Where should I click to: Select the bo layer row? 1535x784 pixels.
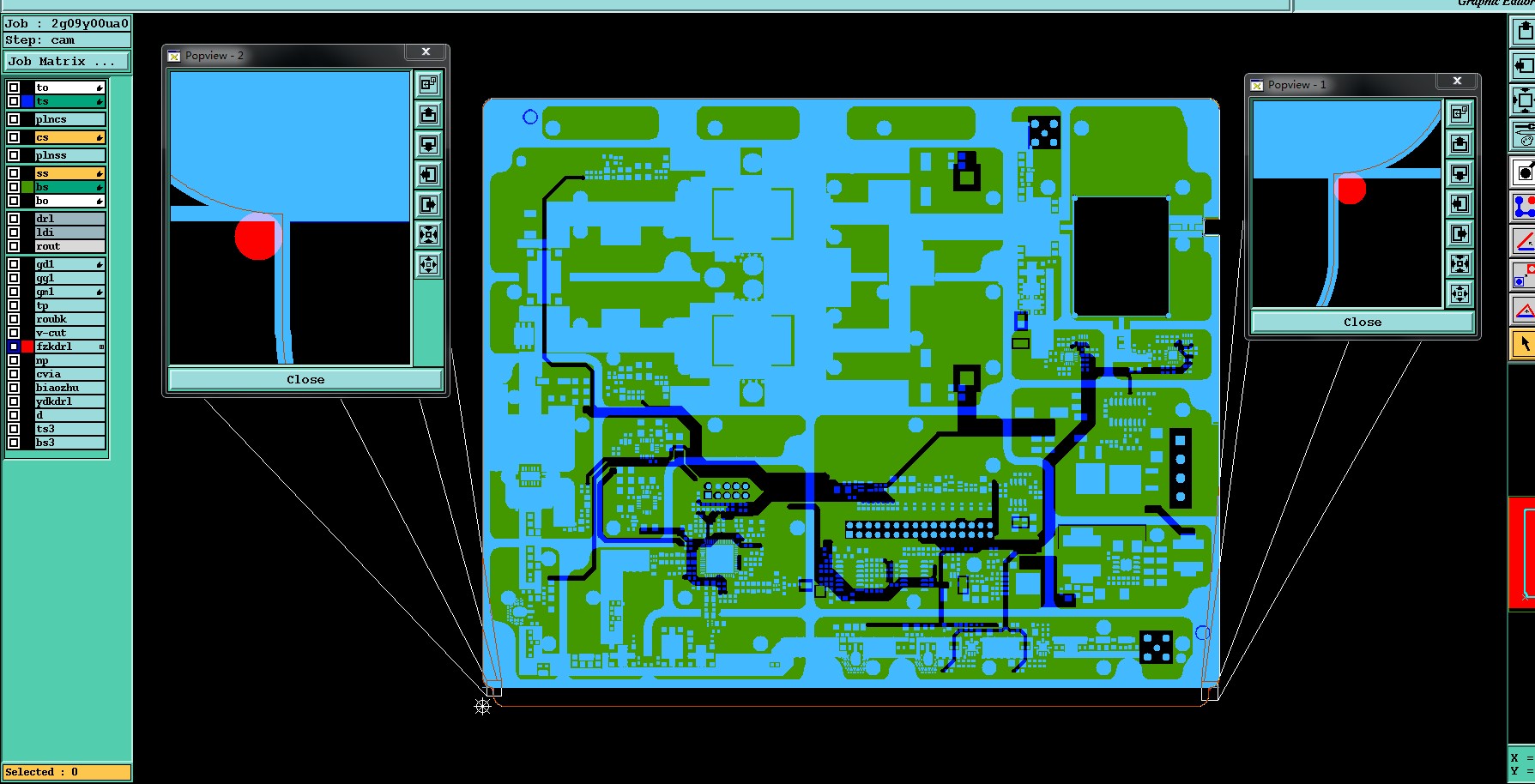point(69,201)
